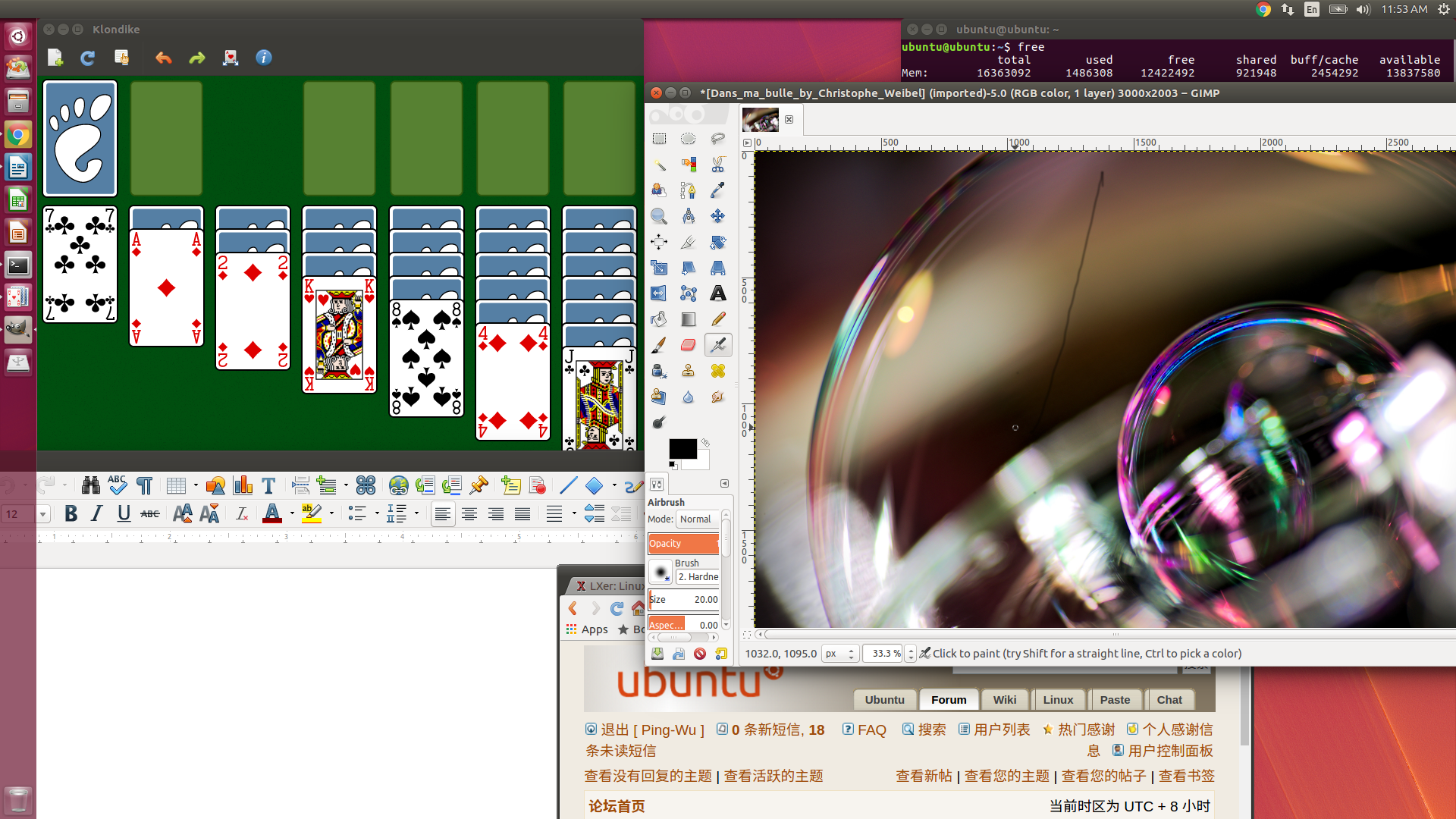
Task: Select the Paintbrush tool in GIMP
Action: tap(659, 345)
